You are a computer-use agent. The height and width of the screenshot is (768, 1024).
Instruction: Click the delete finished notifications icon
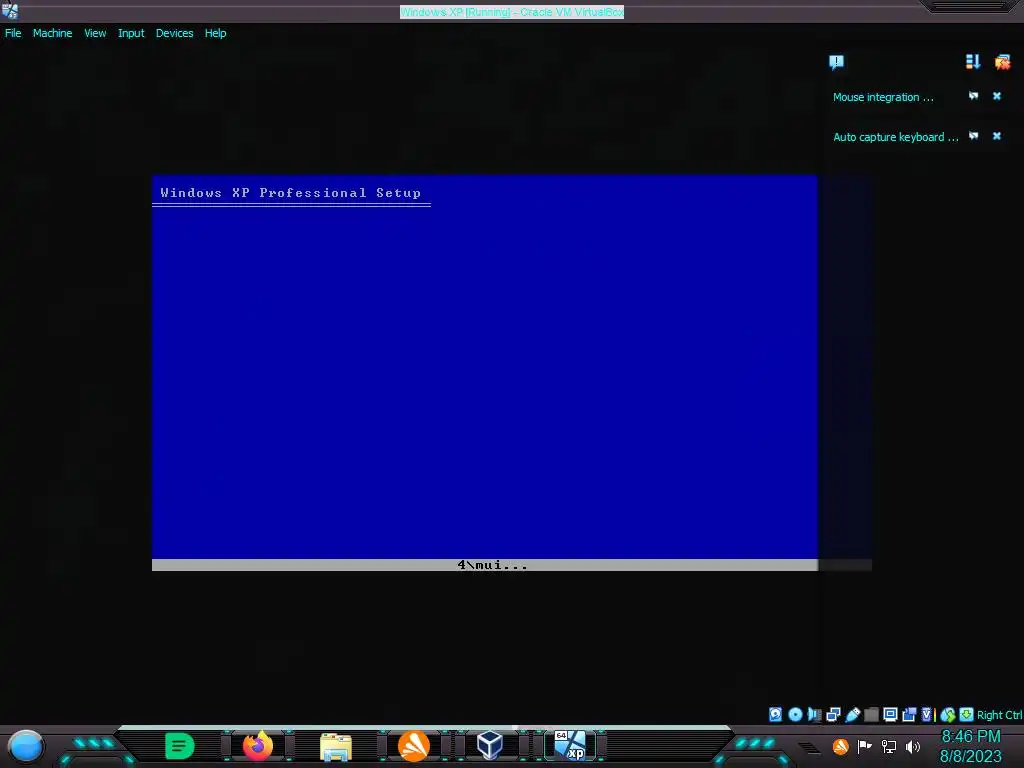(1002, 62)
